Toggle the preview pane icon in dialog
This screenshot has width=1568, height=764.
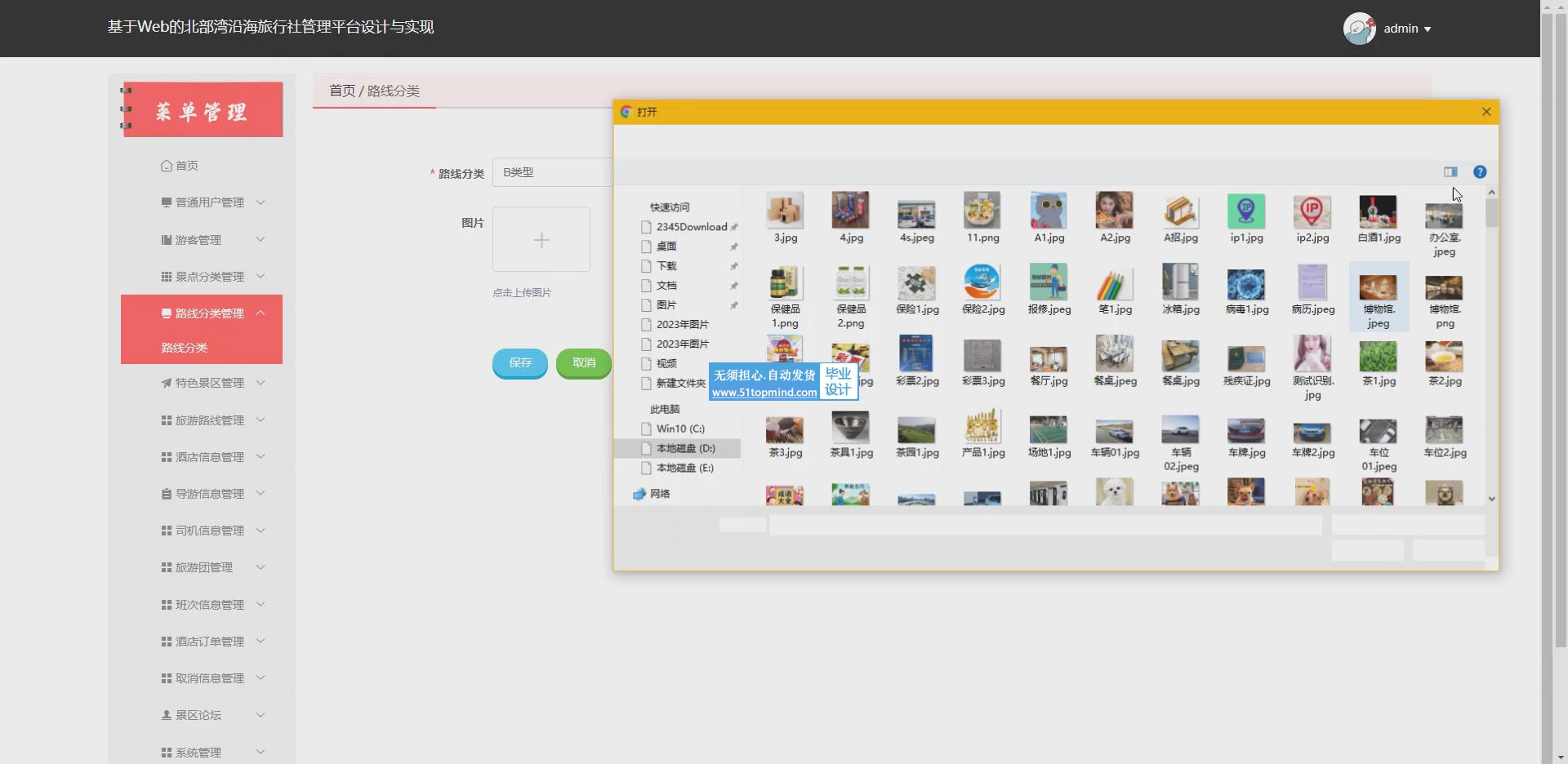point(1450,172)
